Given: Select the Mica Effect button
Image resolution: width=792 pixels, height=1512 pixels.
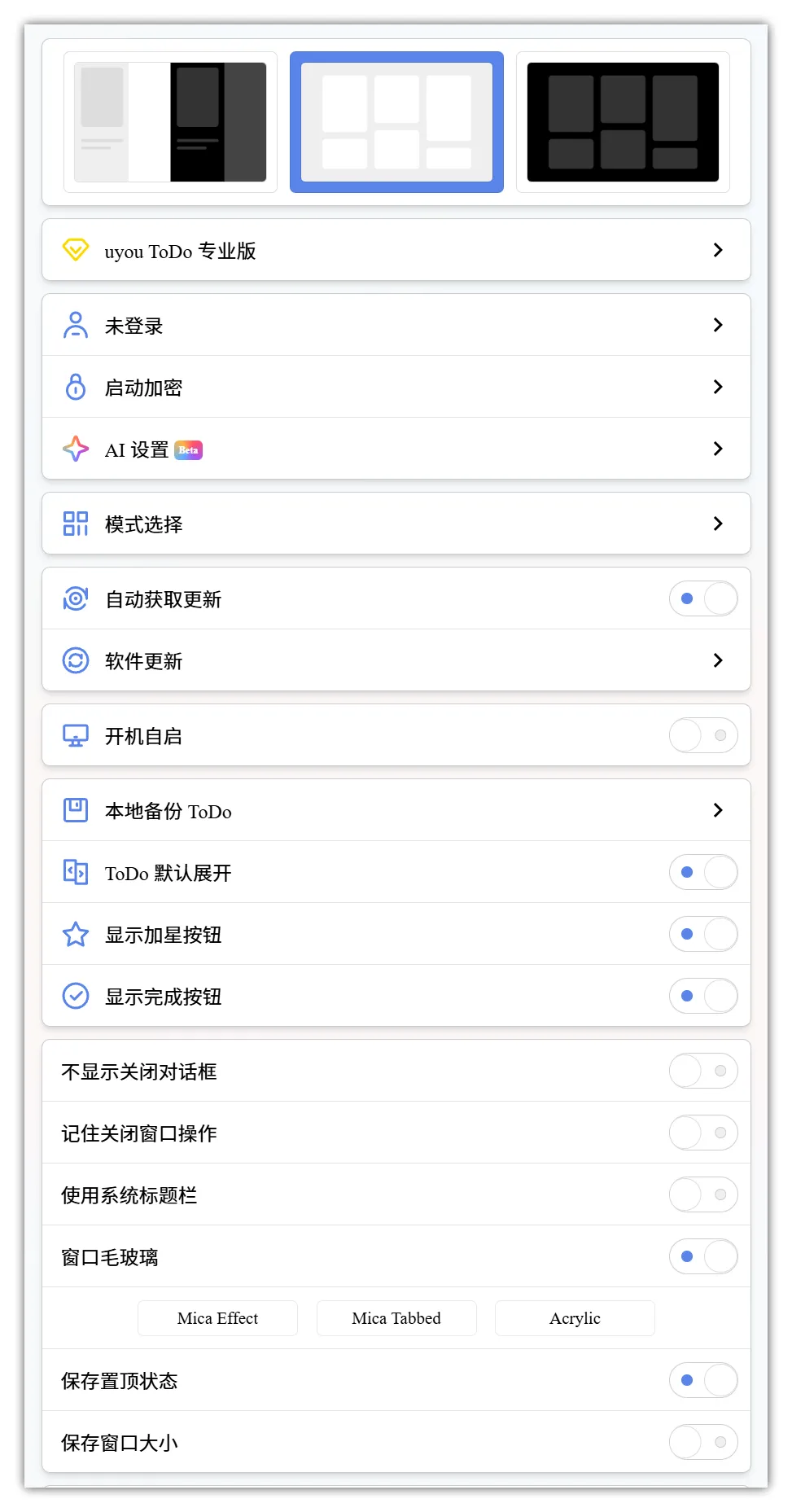Looking at the screenshot, I should pos(217,1318).
